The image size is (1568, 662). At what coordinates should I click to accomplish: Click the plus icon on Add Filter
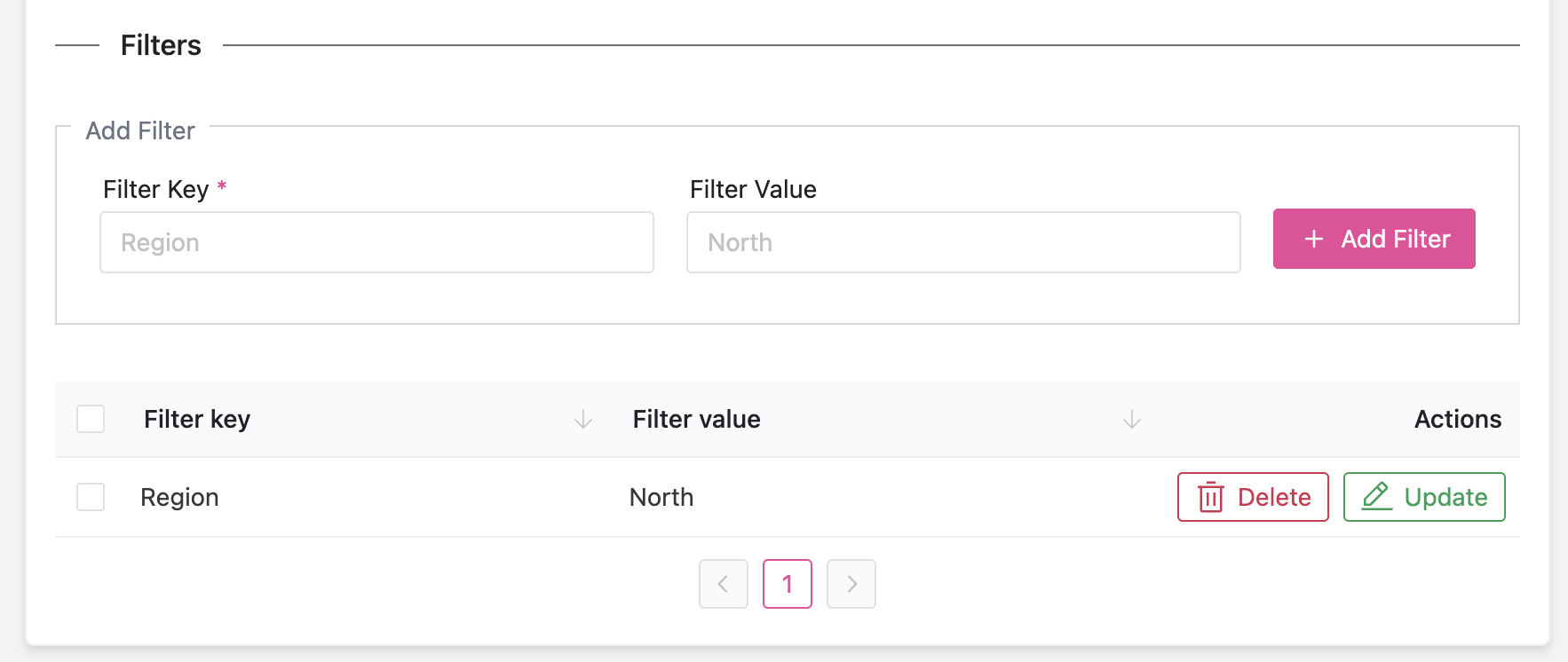(1314, 239)
